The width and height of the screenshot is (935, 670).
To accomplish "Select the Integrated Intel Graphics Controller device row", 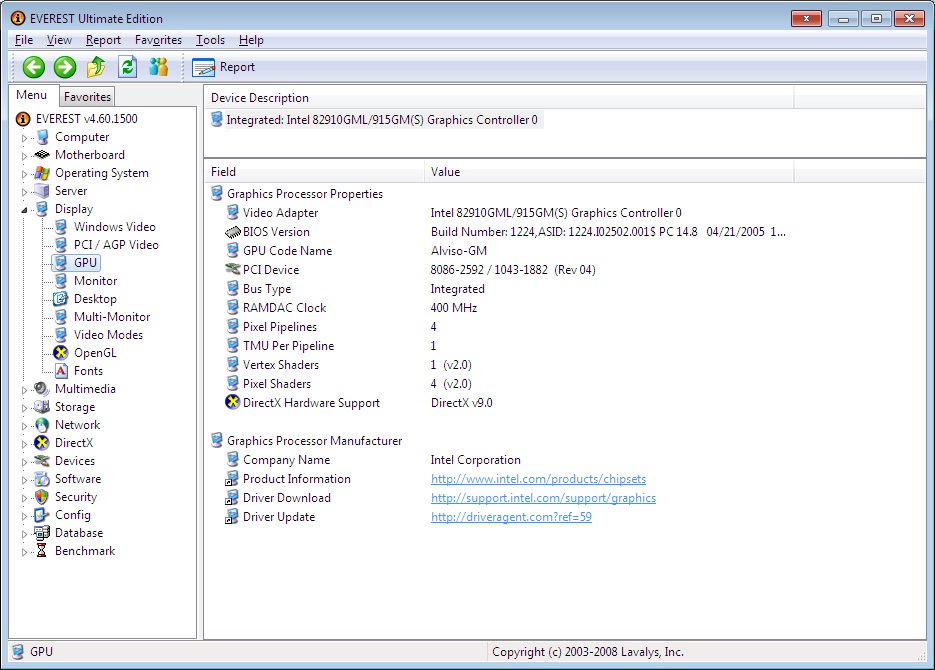I will point(375,120).
